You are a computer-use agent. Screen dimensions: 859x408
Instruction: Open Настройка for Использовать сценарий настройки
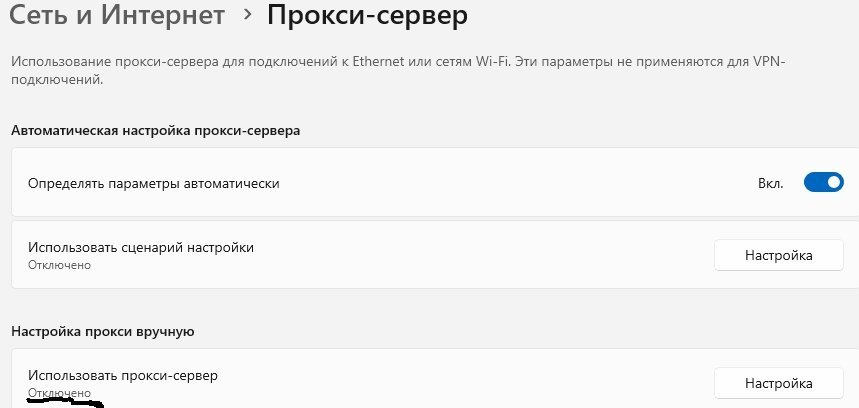point(778,255)
